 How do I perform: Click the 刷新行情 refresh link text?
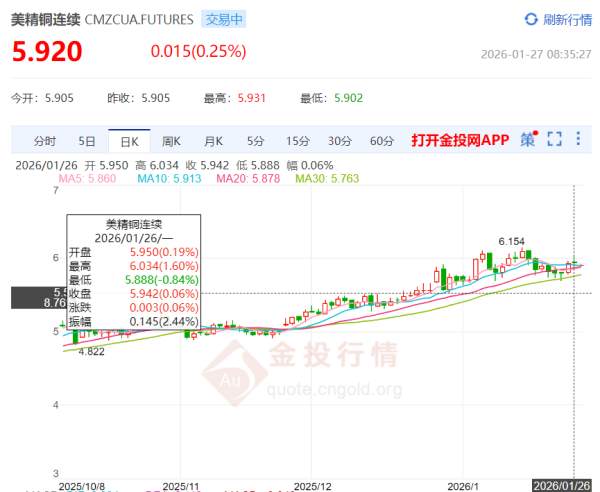tap(567, 20)
